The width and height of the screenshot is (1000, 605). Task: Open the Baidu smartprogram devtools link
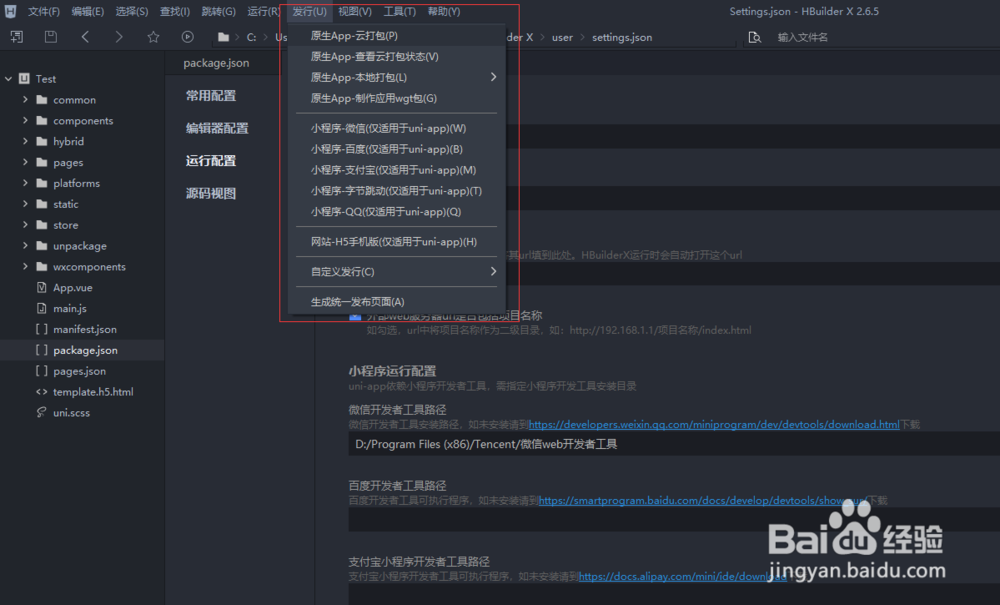[x=702, y=500]
